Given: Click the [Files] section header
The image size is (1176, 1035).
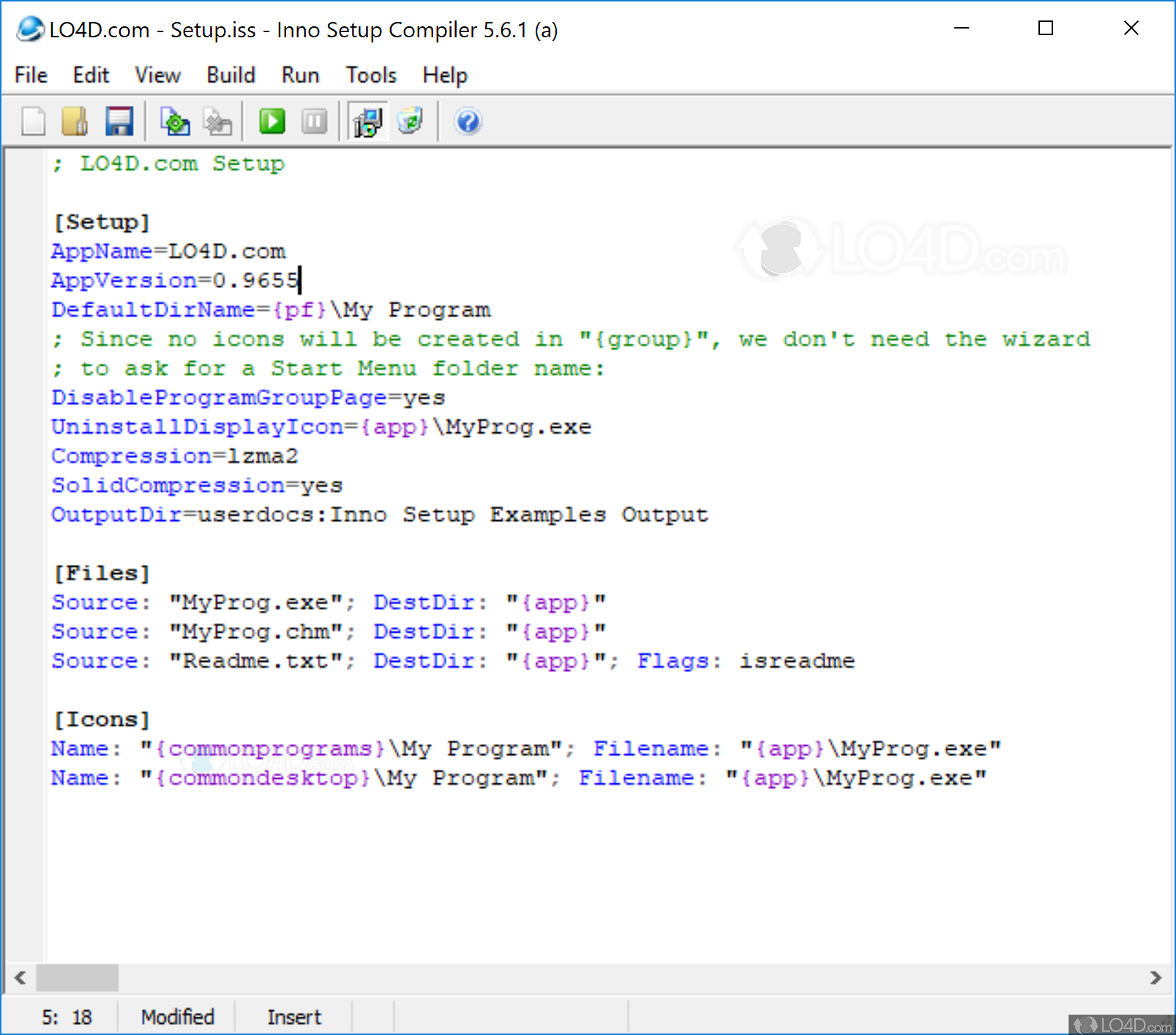Looking at the screenshot, I should [102, 573].
